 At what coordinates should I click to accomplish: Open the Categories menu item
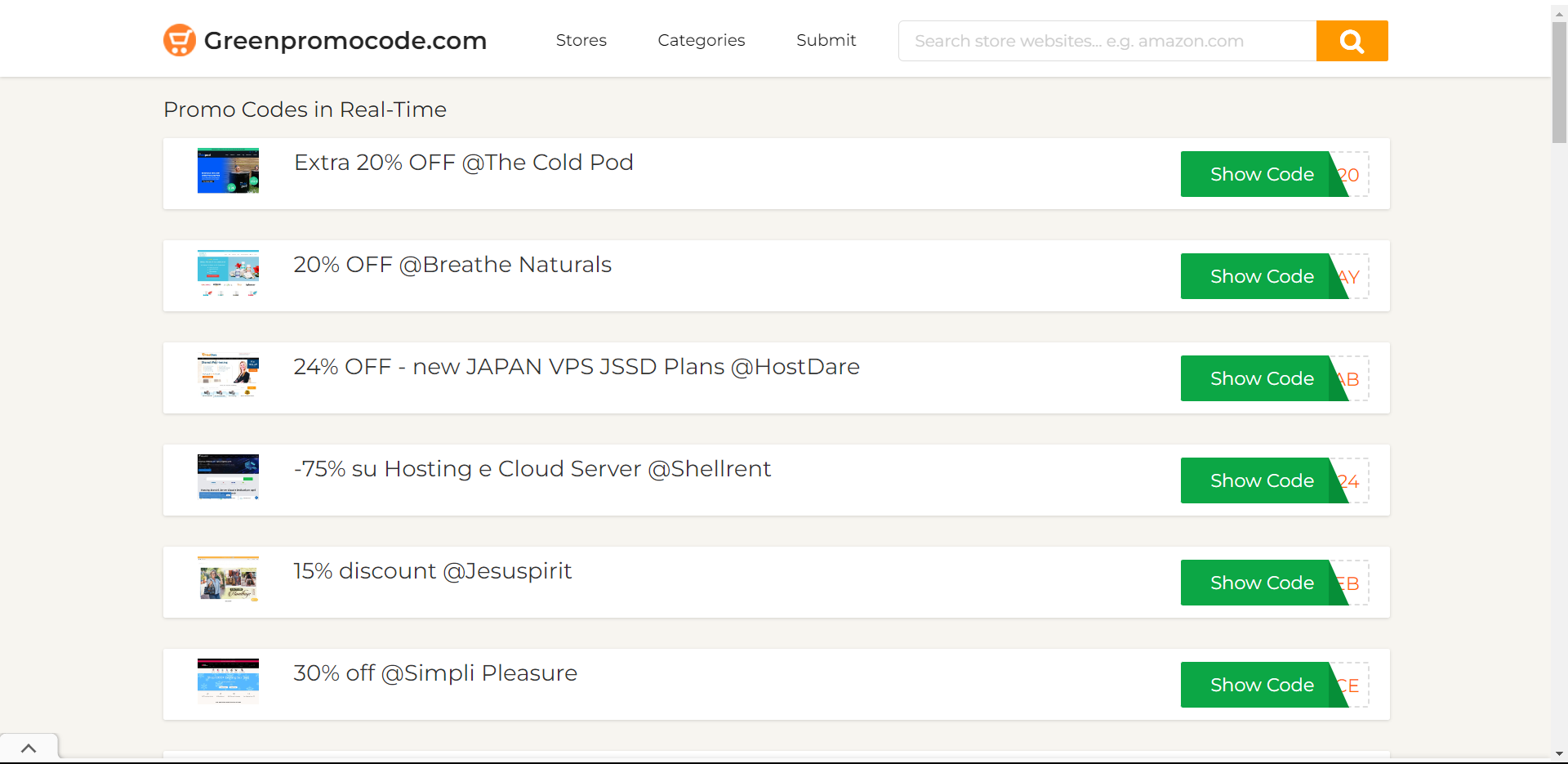click(701, 40)
